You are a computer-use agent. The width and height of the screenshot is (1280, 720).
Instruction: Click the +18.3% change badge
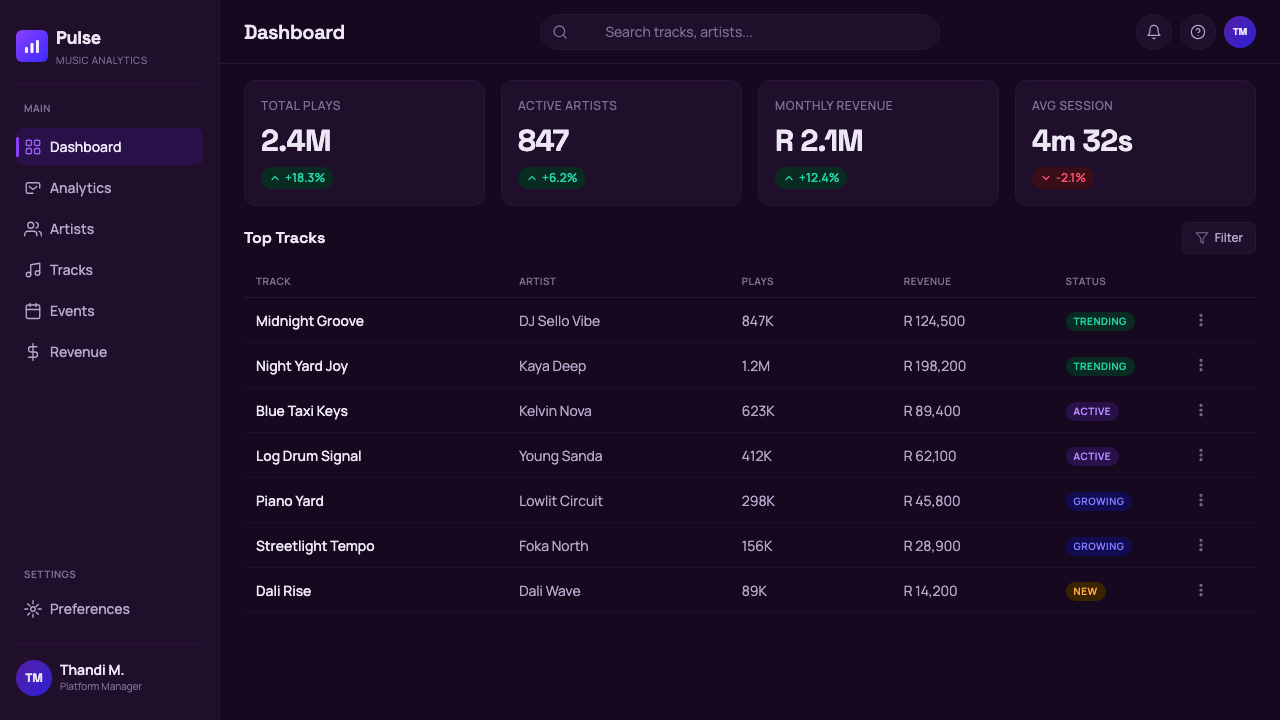(297, 178)
